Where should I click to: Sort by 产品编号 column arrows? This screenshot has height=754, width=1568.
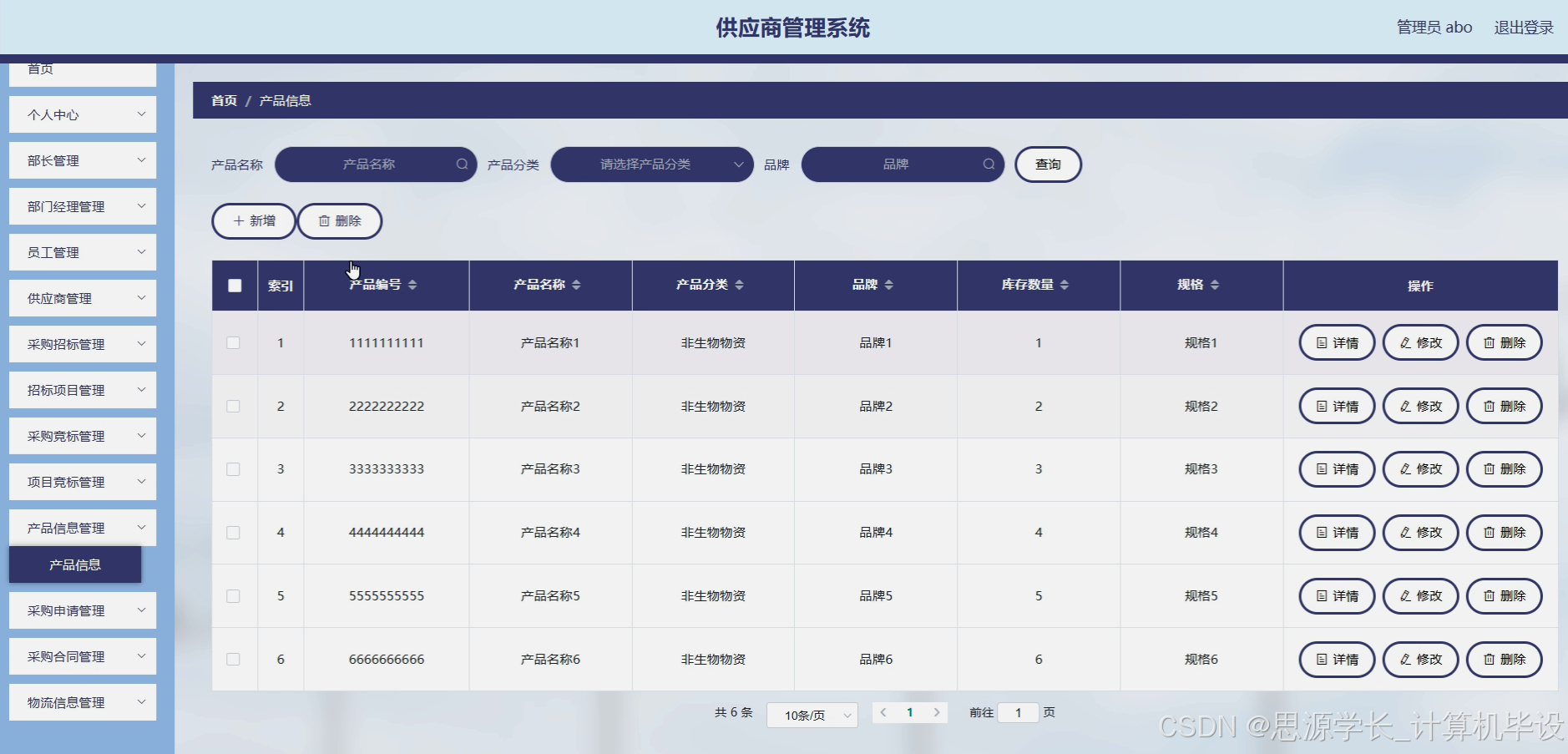click(x=412, y=285)
